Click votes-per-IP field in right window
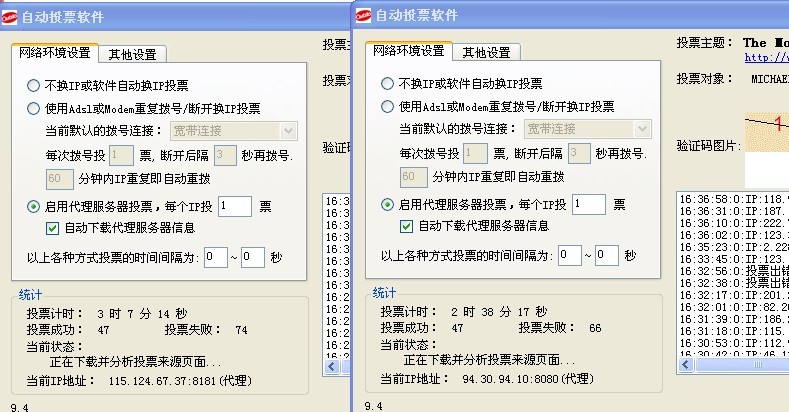 coord(589,204)
